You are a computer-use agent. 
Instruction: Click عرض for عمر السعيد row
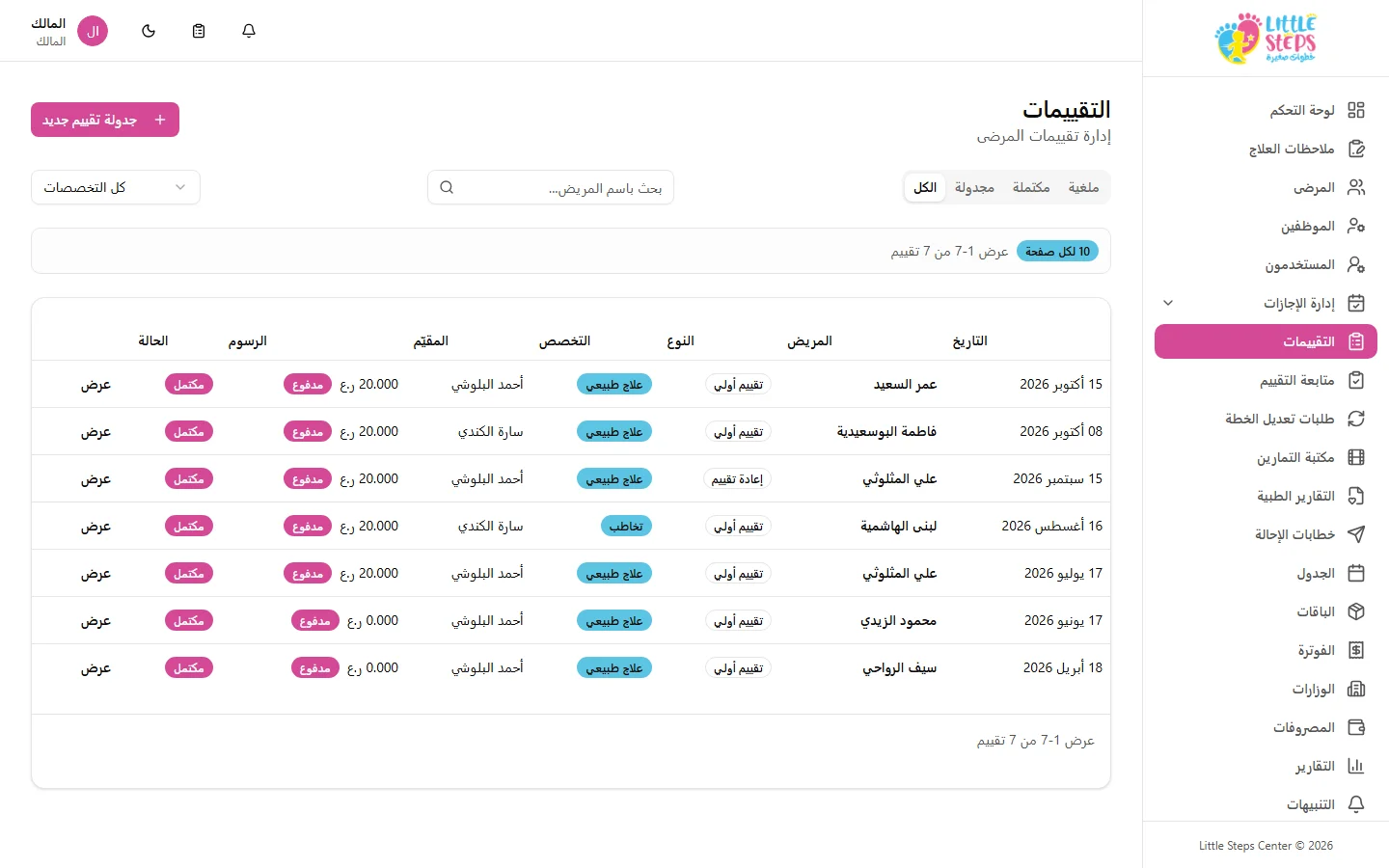coord(95,385)
